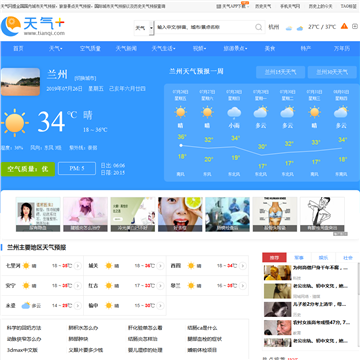360x360 pixels.
Task: Click the green 空气质量:优 button
Action: tap(28, 169)
